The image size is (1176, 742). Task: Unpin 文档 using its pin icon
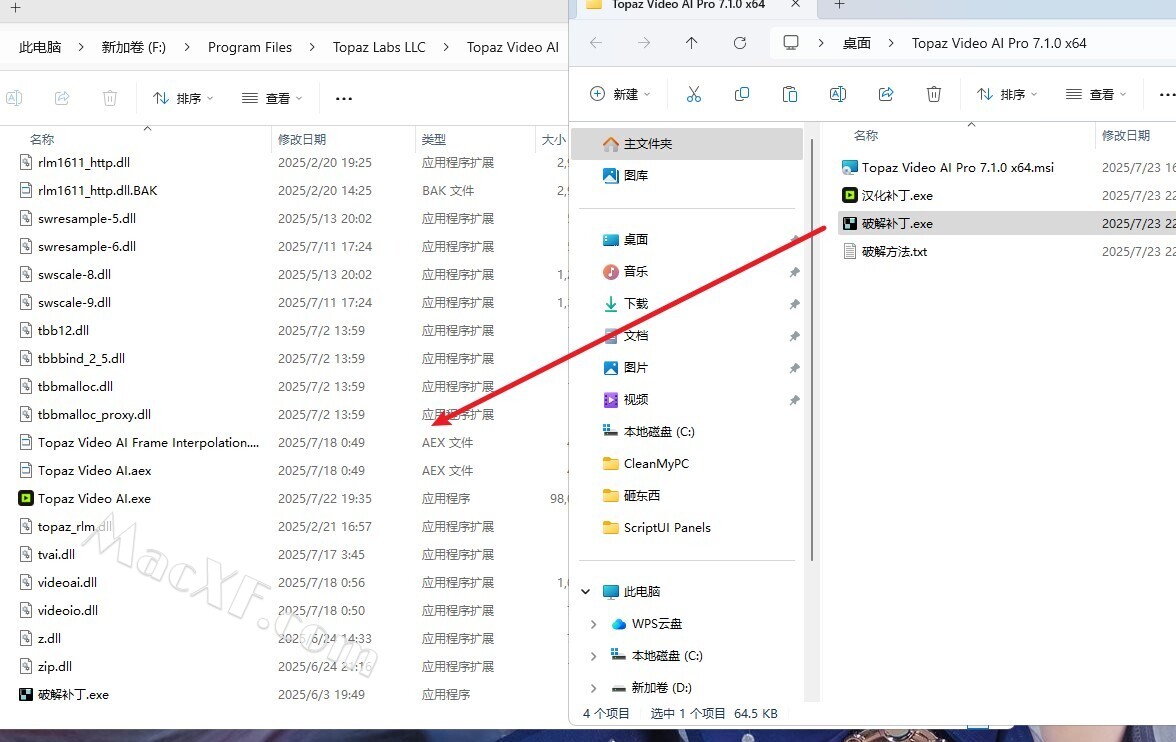794,336
